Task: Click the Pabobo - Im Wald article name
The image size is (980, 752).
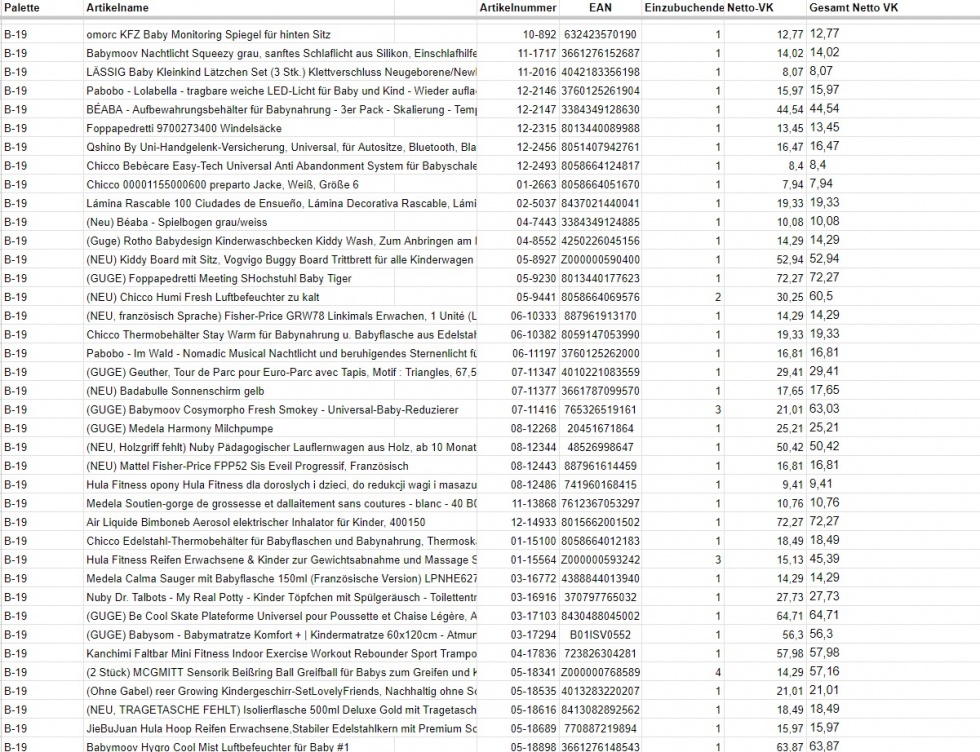Action: point(281,353)
